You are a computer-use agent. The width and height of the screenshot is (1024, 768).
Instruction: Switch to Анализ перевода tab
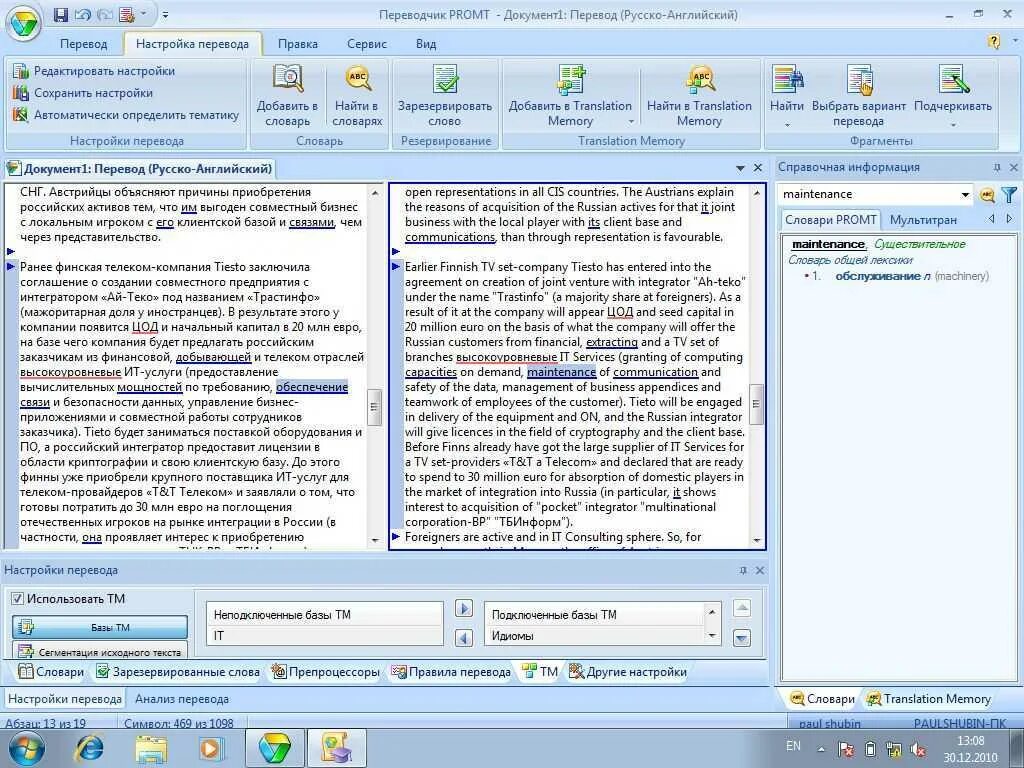182,699
